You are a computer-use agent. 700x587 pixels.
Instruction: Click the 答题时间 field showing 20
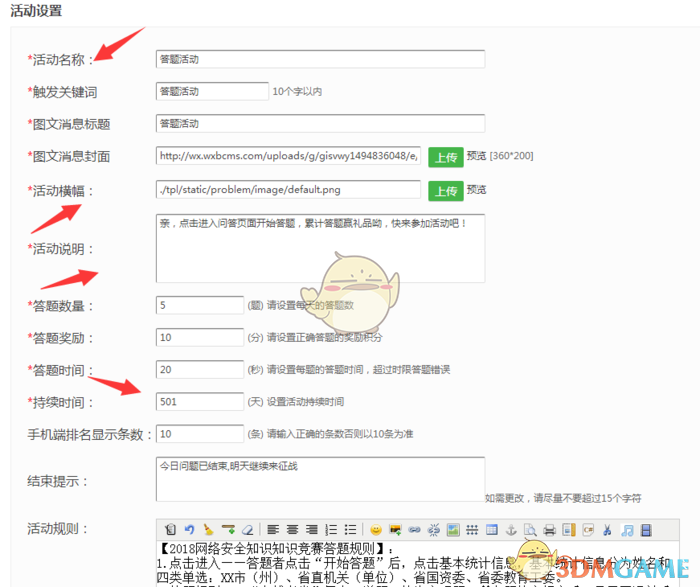[200, 370]
